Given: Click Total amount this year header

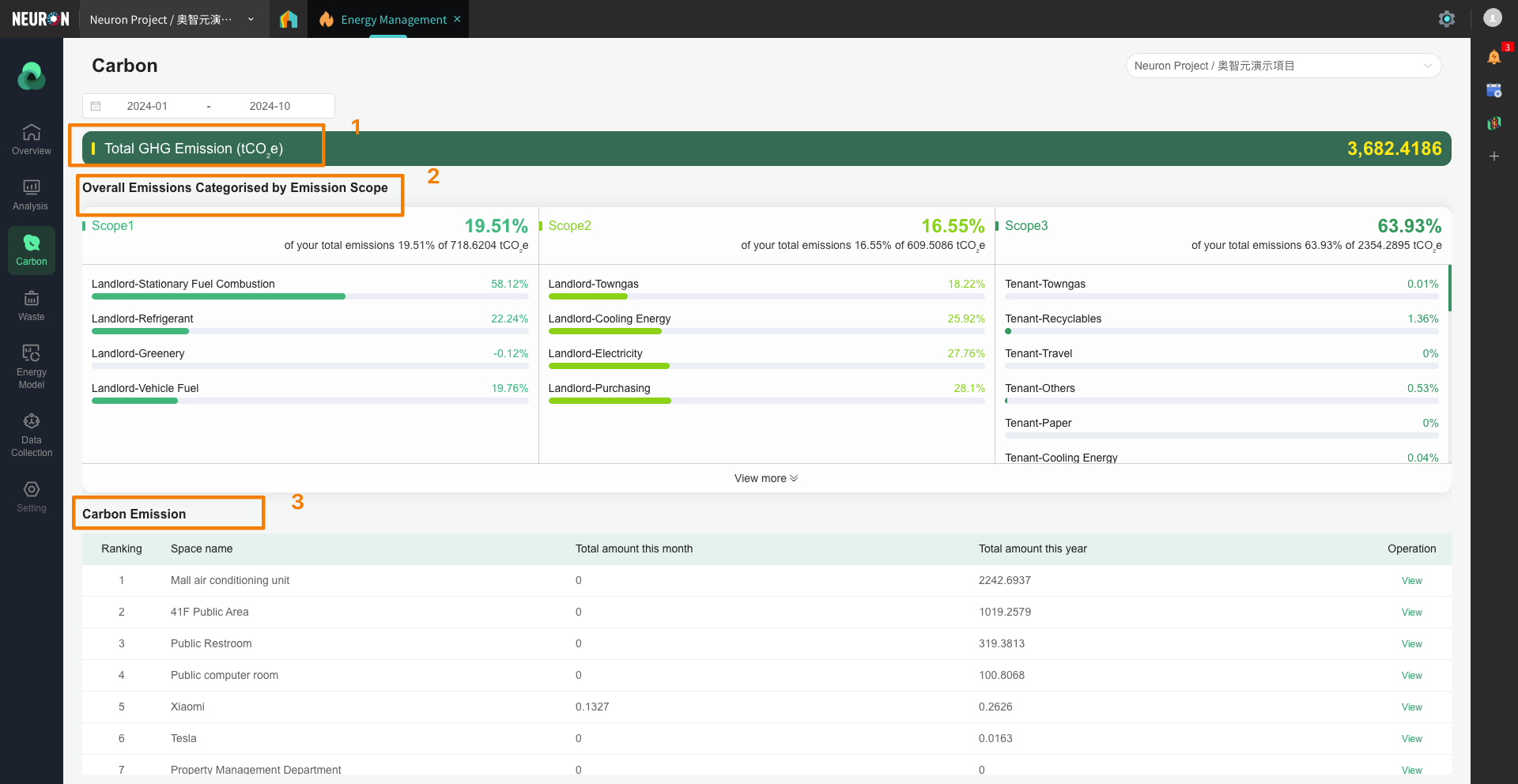Looking at the screenshot, I should coord(1033,548).
